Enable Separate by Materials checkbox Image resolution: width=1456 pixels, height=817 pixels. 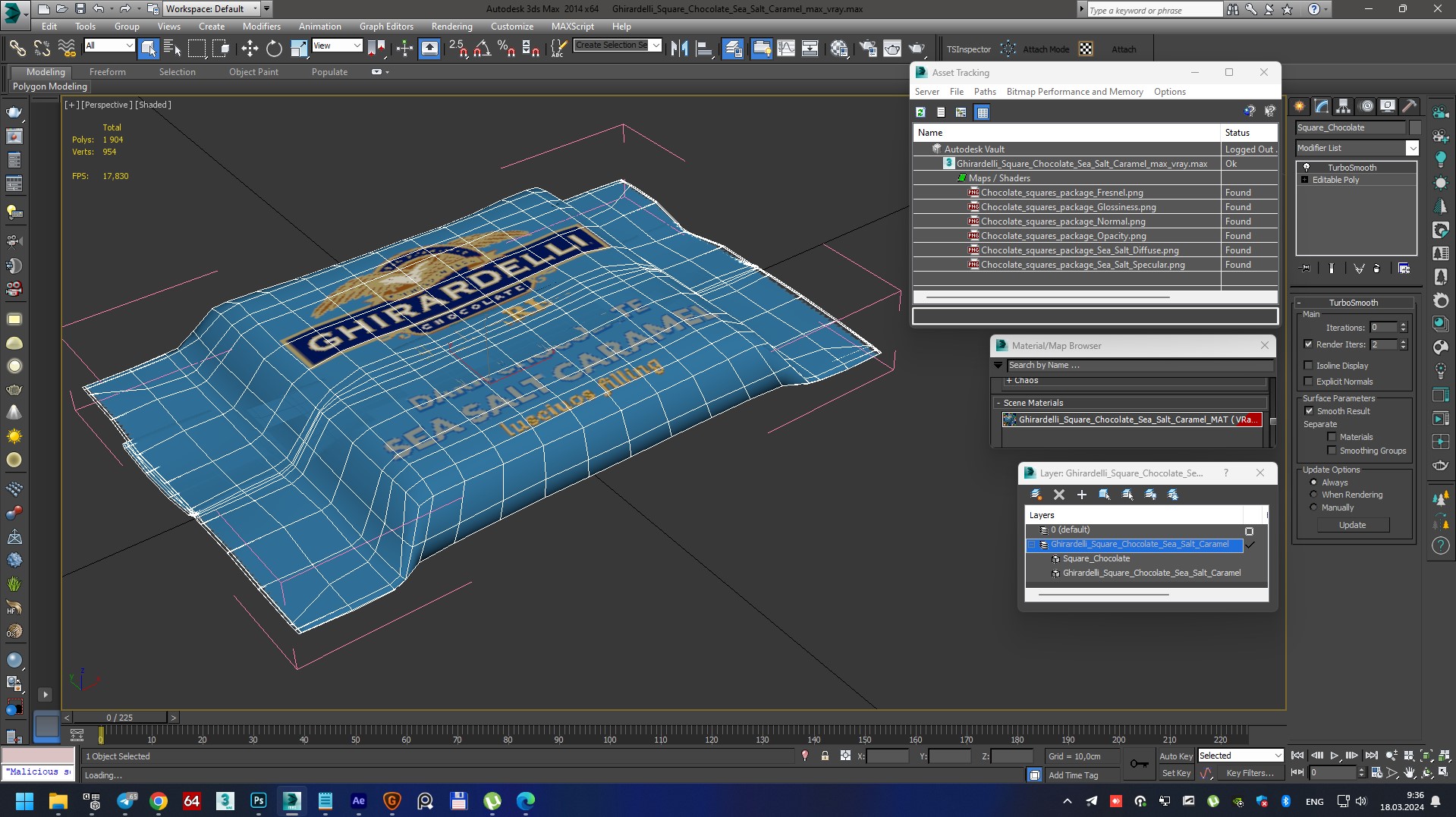pyautogui.click(x=1332, y=437)
